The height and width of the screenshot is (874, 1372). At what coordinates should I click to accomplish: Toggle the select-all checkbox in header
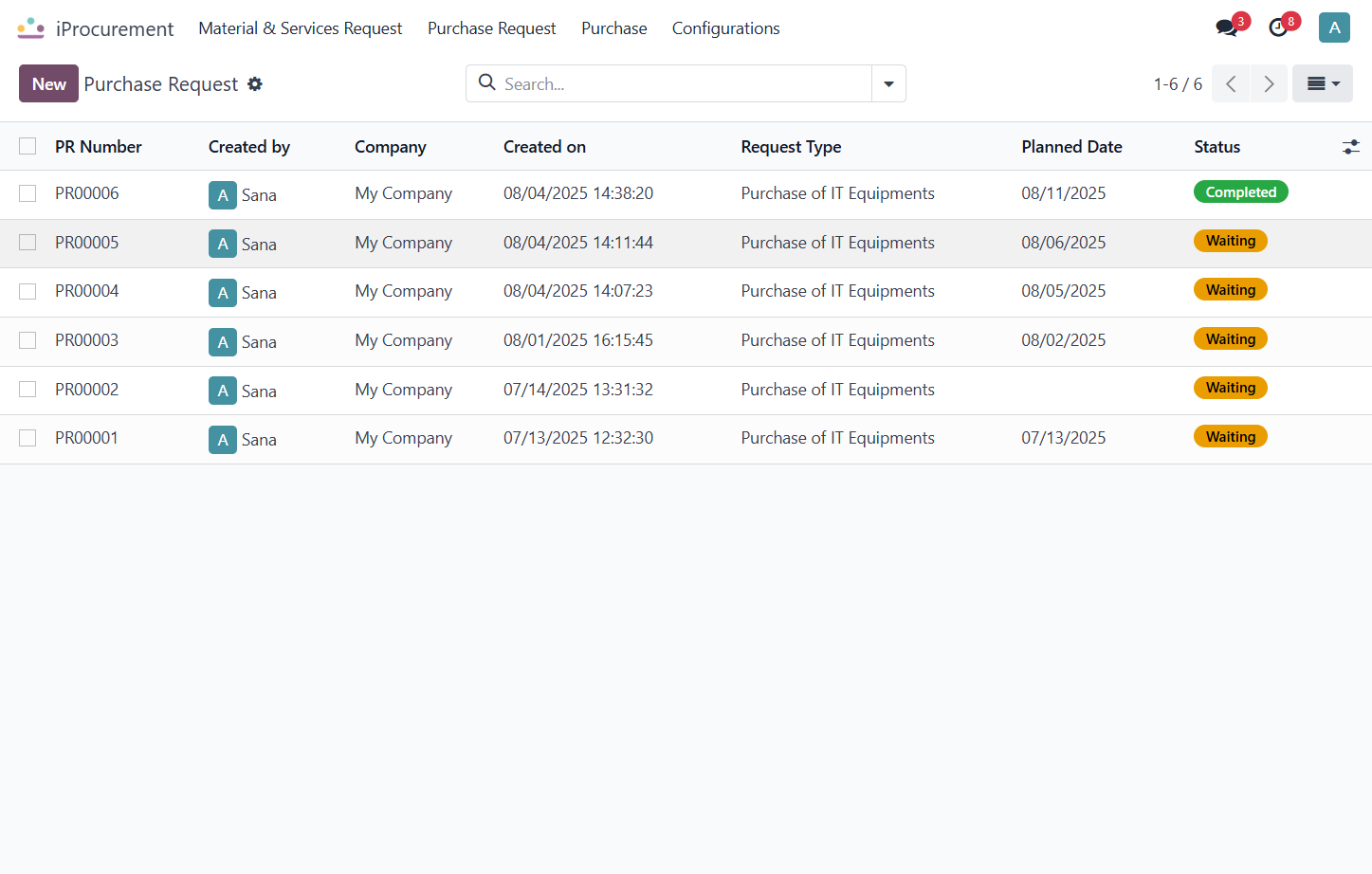(x=27, y=146)
